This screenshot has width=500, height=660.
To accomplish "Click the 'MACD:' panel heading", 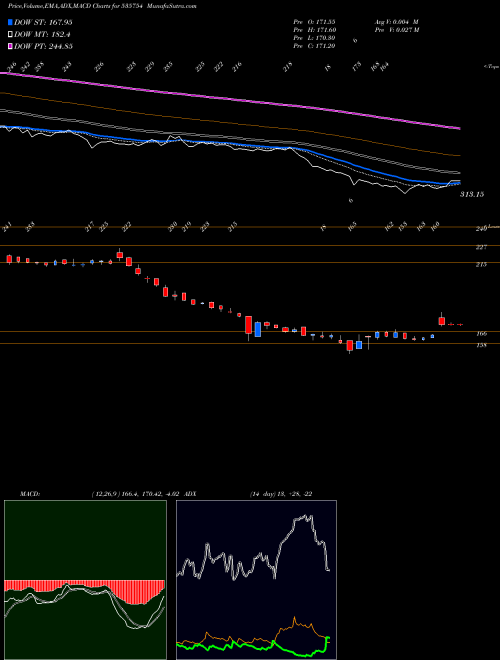I will click(x=30, y=494).
